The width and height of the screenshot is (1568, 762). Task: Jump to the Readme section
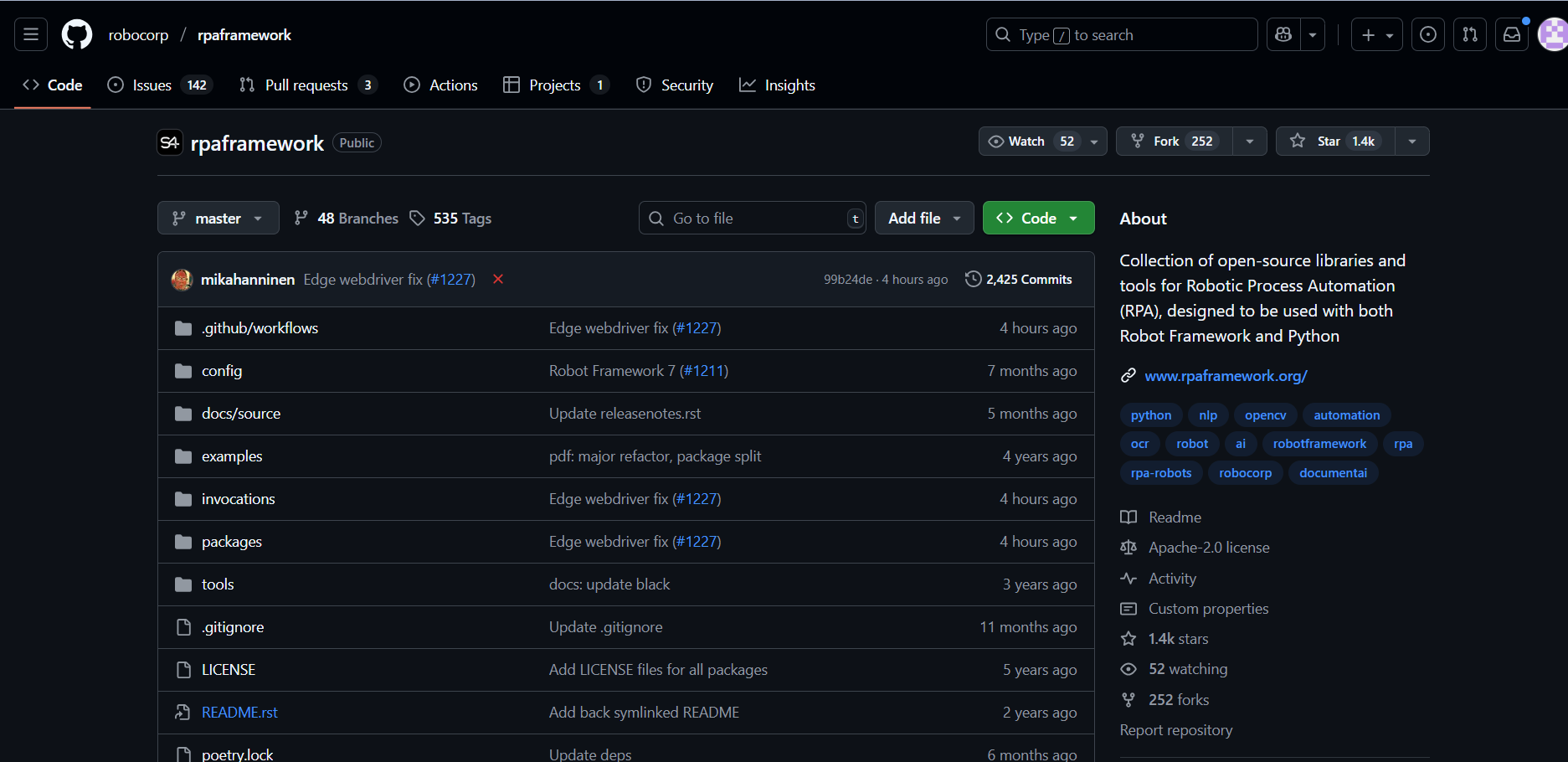coord(1161,517)
